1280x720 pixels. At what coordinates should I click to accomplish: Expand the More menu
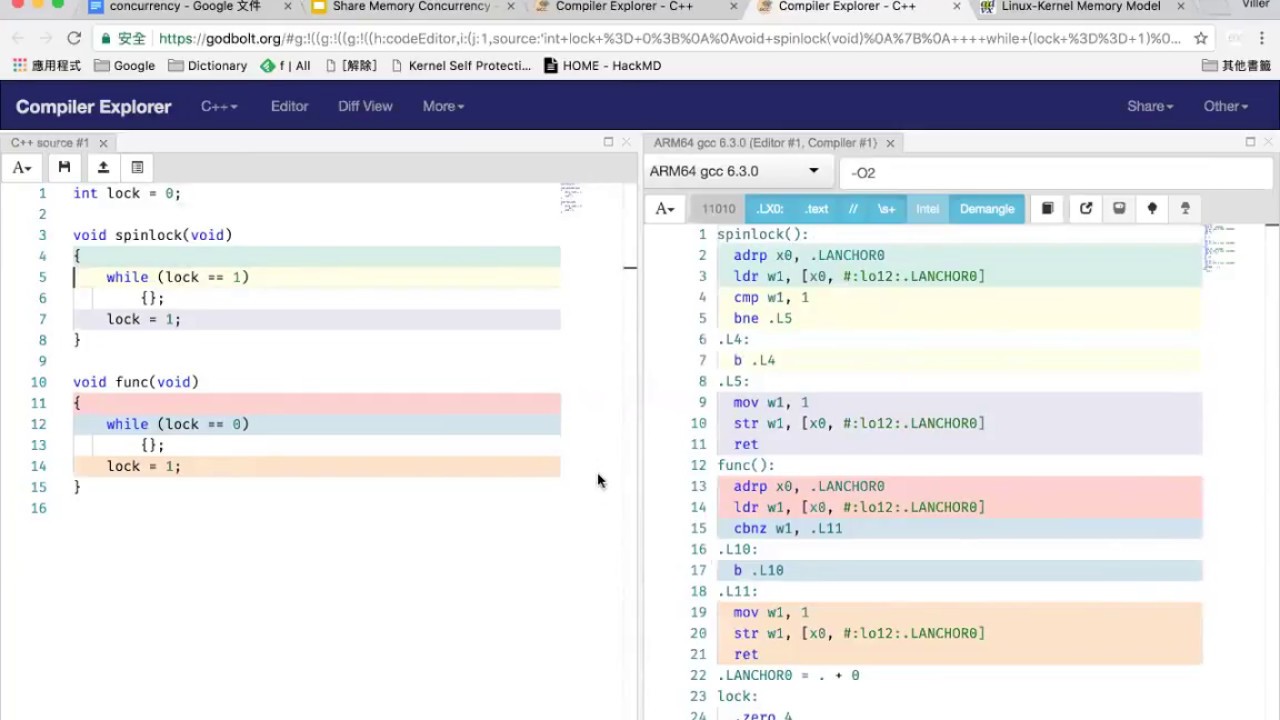click(x=443, y=106)
